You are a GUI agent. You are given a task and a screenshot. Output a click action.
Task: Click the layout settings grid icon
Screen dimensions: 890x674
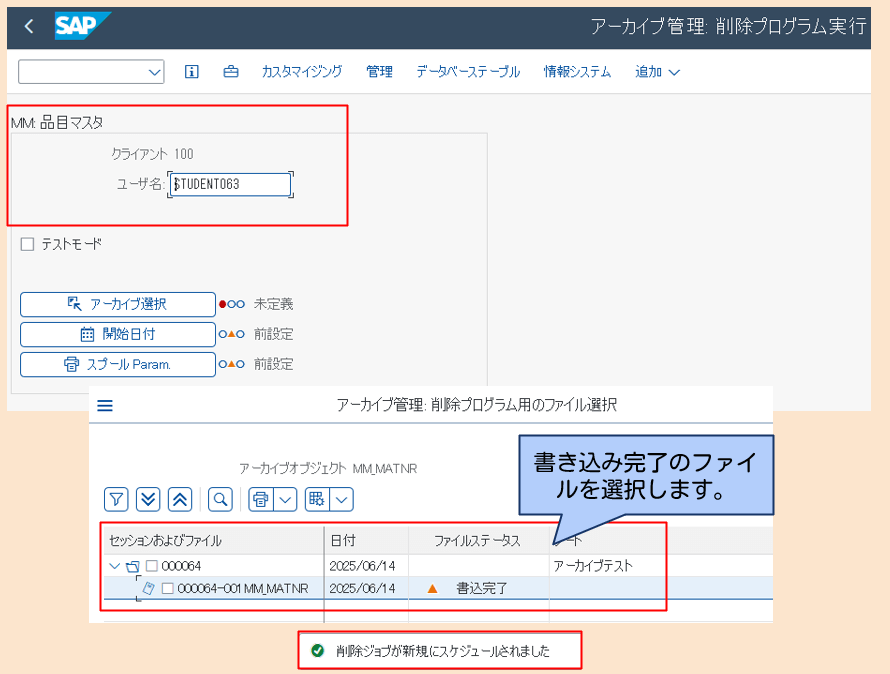point(317,500)
